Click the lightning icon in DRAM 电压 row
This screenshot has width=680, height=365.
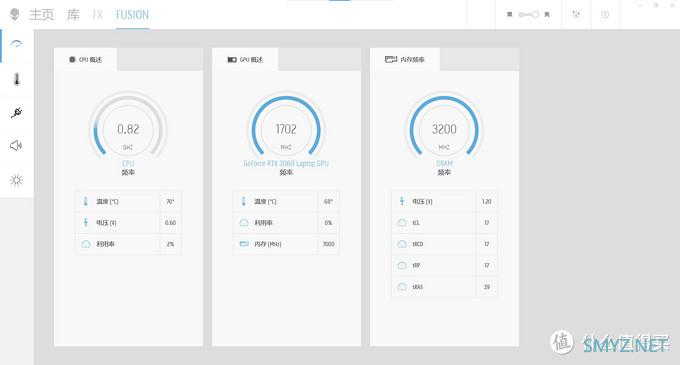coord(402,201)
